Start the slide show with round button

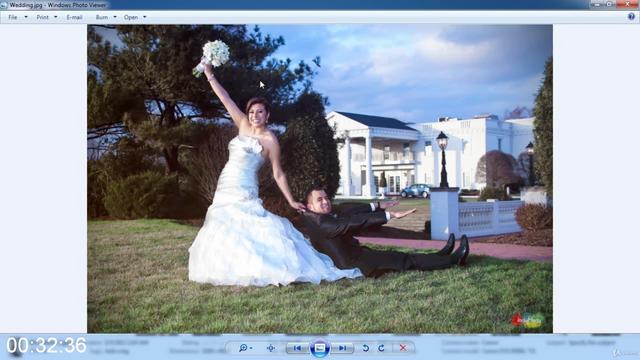[320, 348]
